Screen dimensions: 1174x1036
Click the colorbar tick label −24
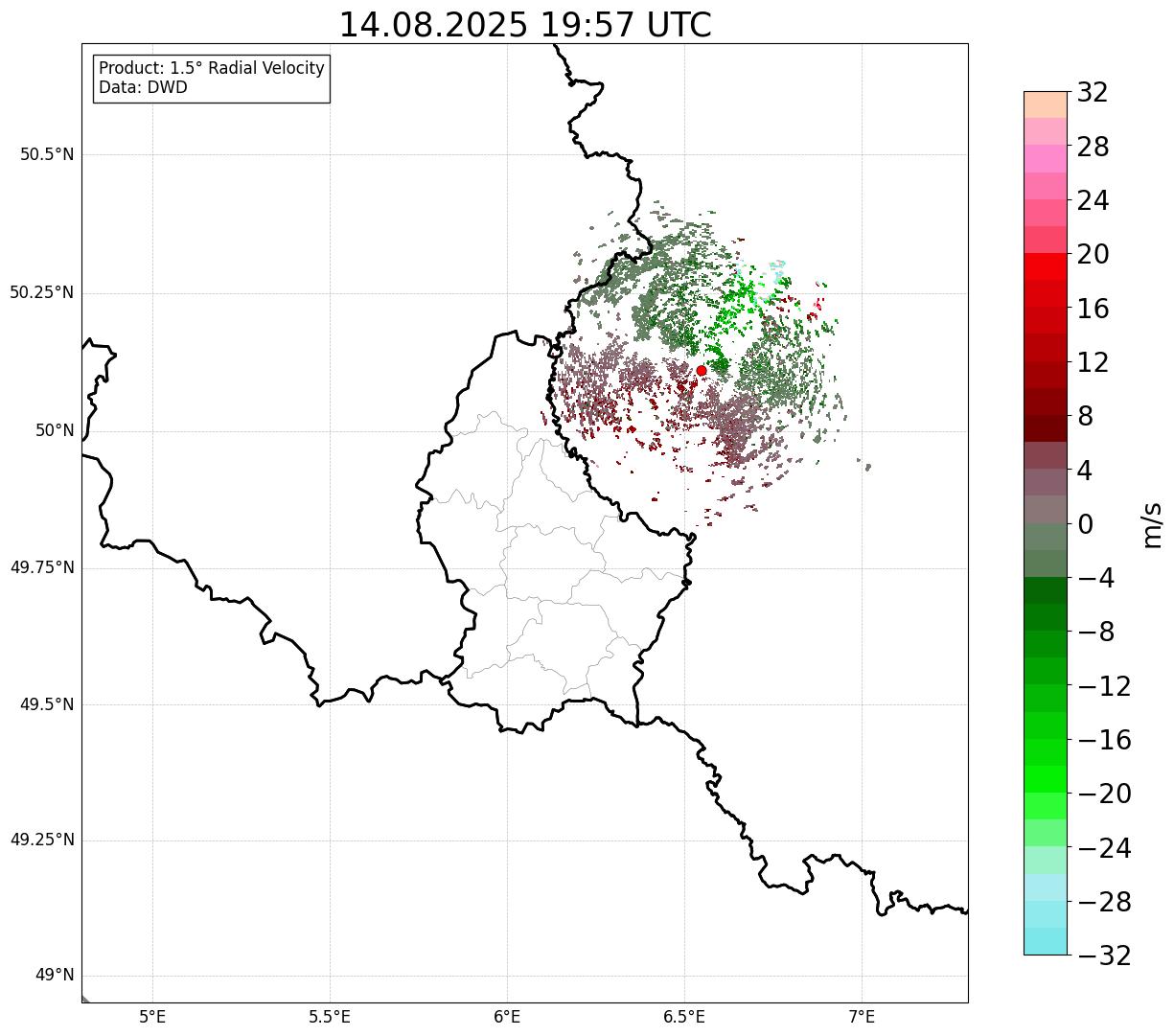(x=1104, y=848)
